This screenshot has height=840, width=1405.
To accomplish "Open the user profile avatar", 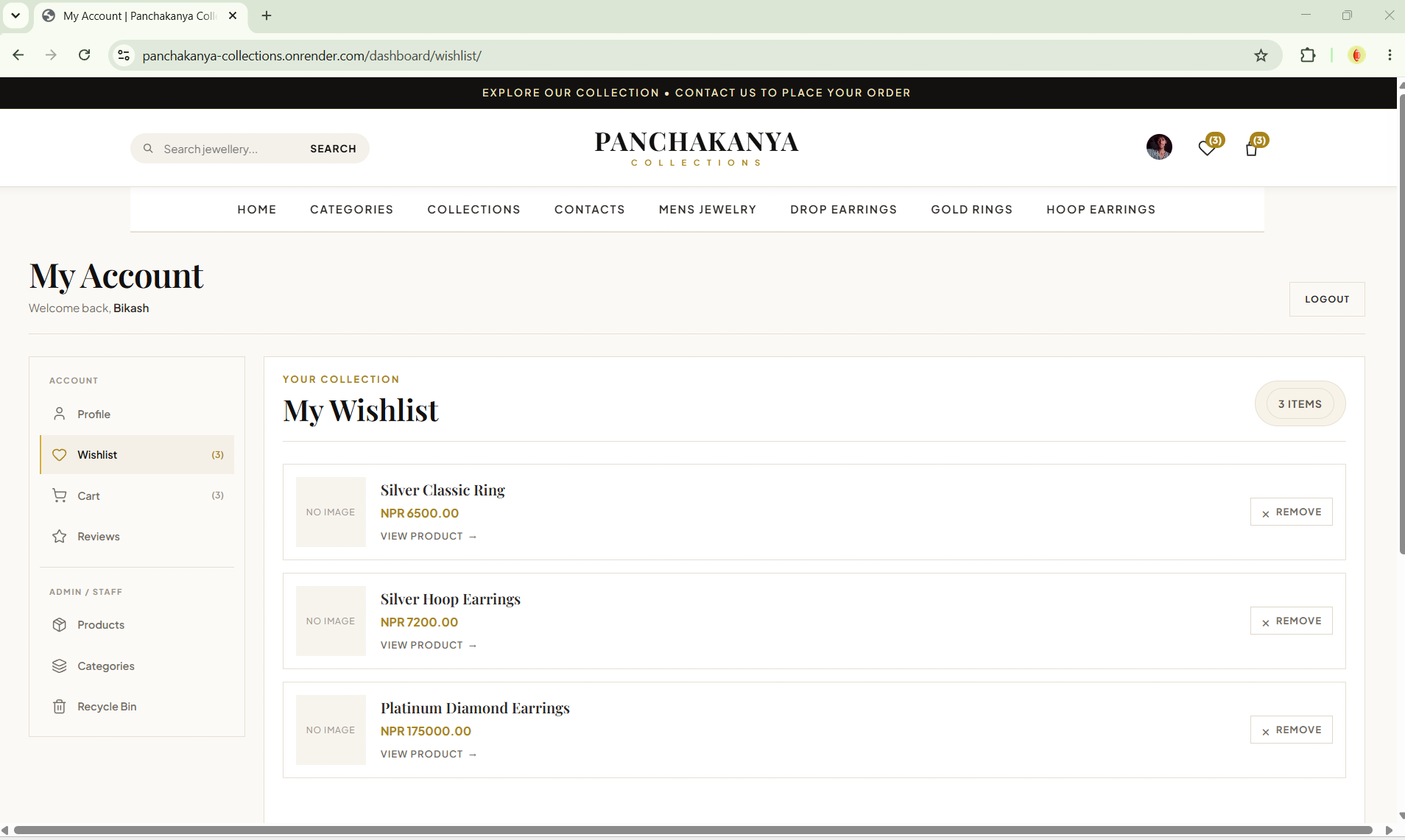I will click(1159, 147).
